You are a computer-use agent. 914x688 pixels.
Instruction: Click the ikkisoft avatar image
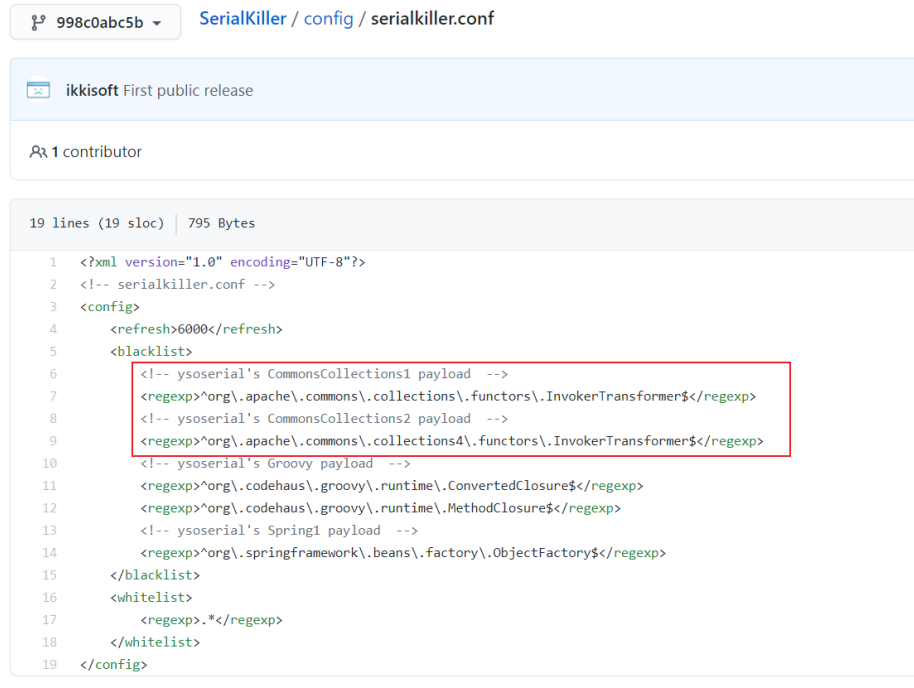click(39, 90)
